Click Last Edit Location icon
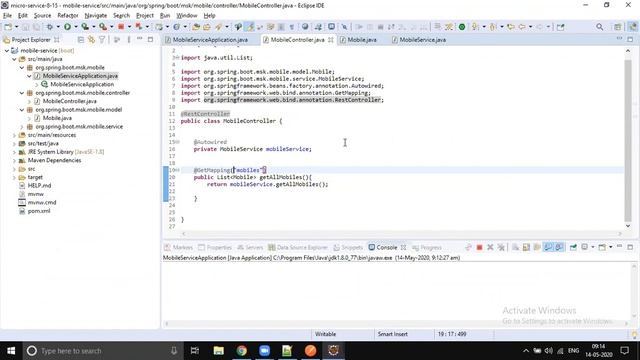This screenshot has width=640, height=360. tap(511, 27)
